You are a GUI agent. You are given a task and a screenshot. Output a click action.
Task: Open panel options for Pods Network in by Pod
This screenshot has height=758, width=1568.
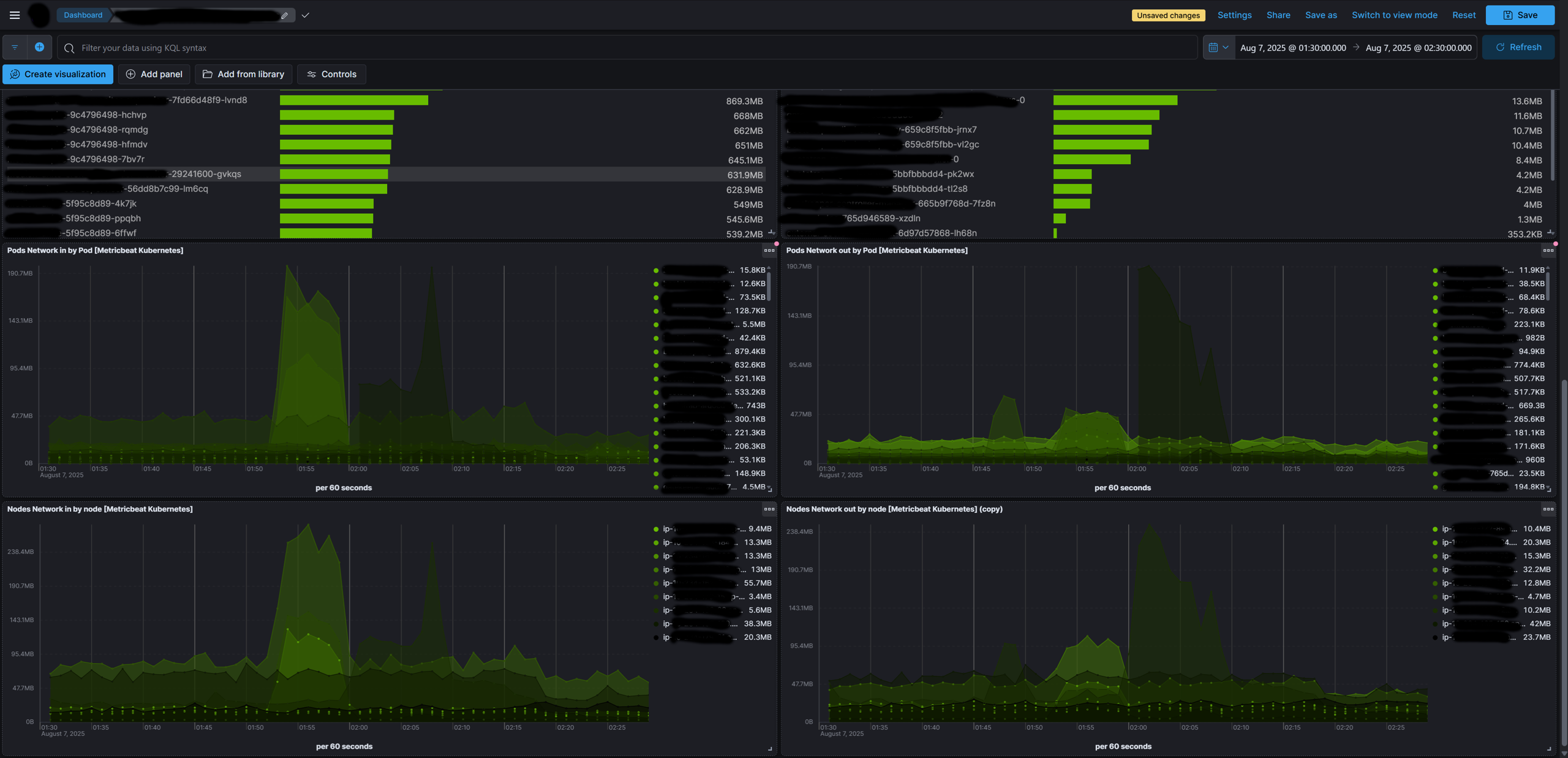769,250
